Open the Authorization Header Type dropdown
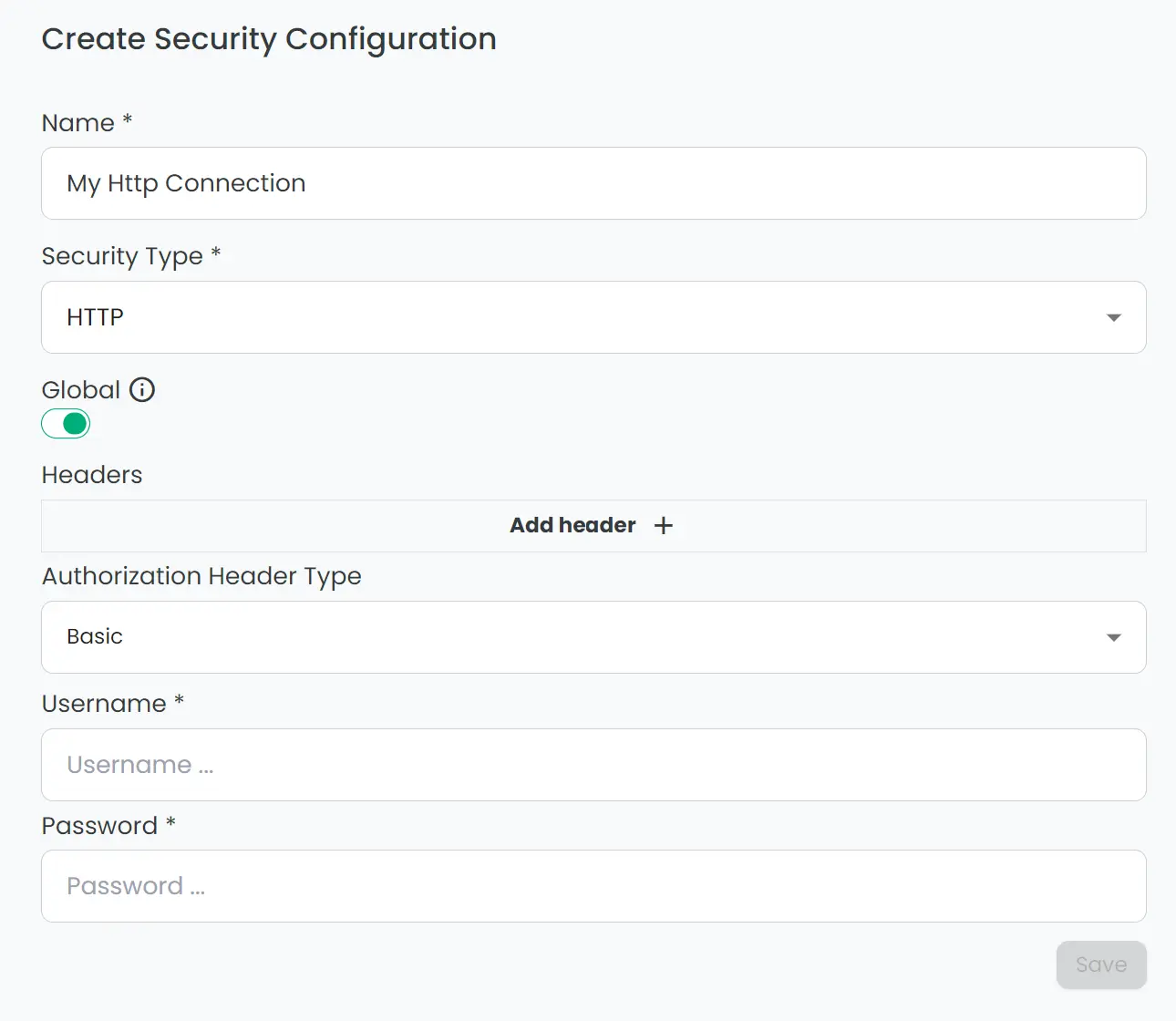1176x1021 pixels. pos(593,637)
